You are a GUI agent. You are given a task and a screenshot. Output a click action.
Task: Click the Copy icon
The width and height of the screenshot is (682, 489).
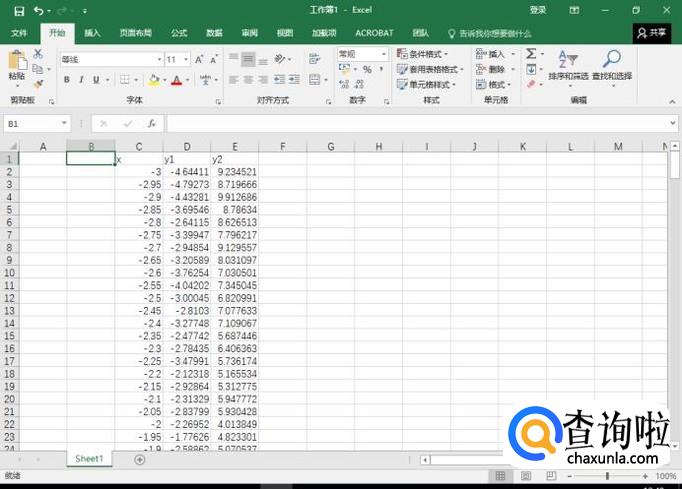38,69
